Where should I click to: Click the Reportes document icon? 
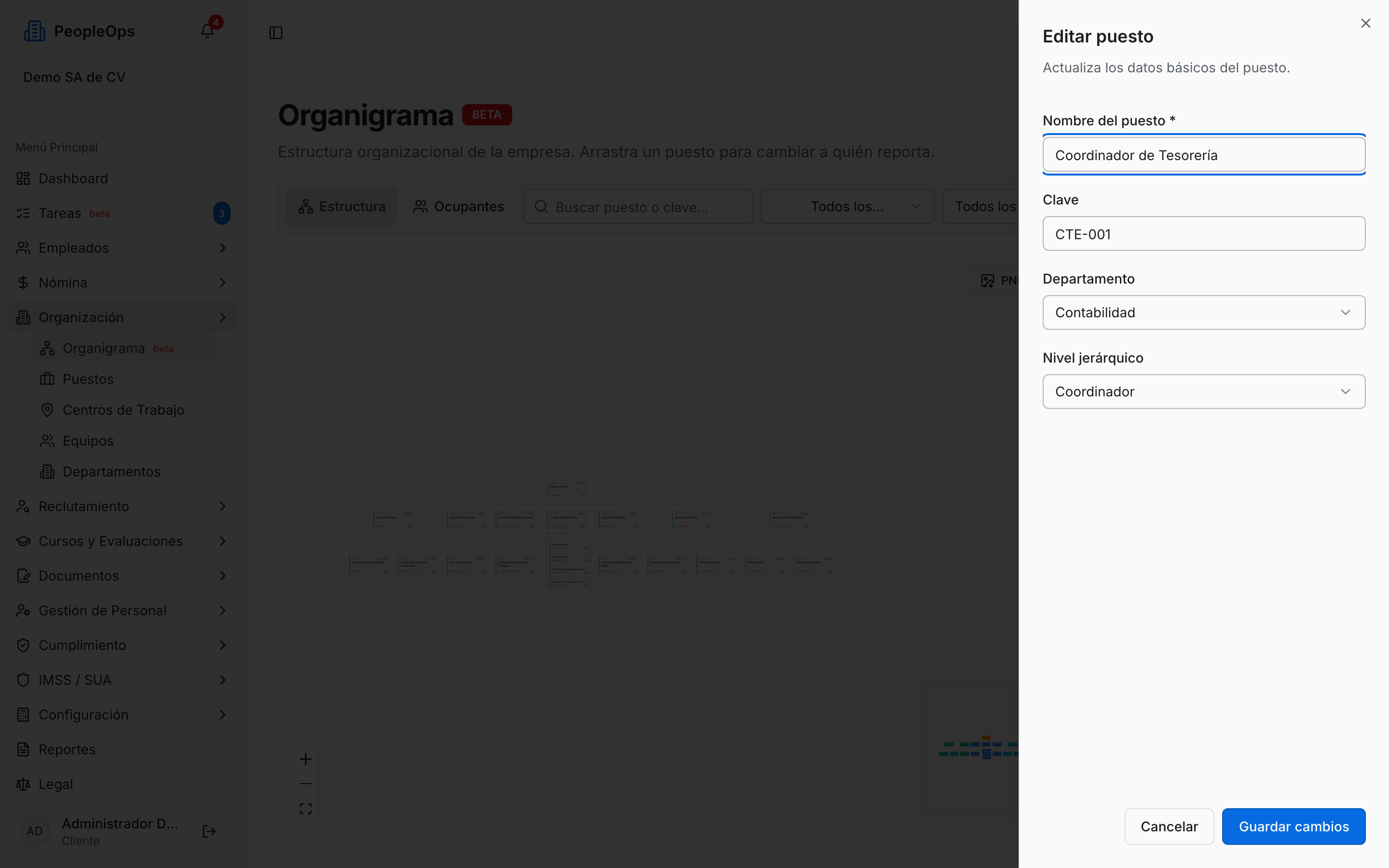pos(23,749)
